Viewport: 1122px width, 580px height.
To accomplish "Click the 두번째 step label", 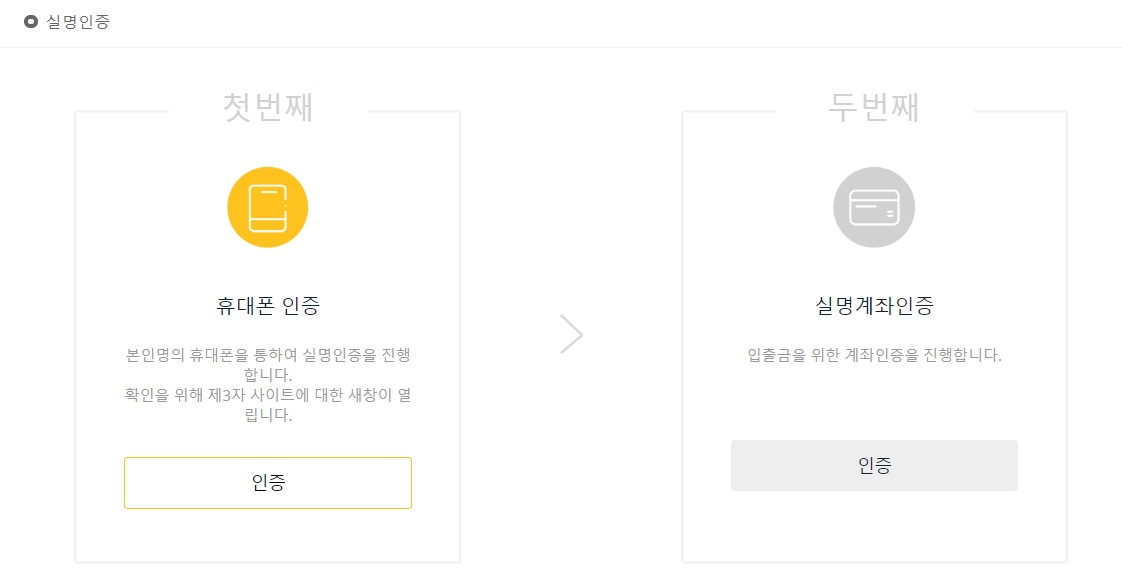I will point(874,108).
